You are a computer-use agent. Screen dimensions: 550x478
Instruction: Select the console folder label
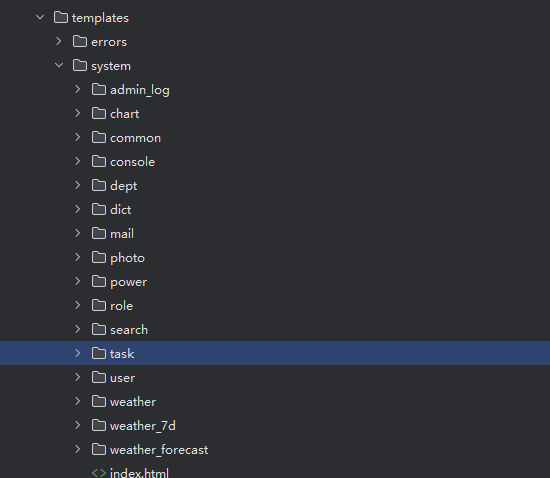tap(133, 162)
